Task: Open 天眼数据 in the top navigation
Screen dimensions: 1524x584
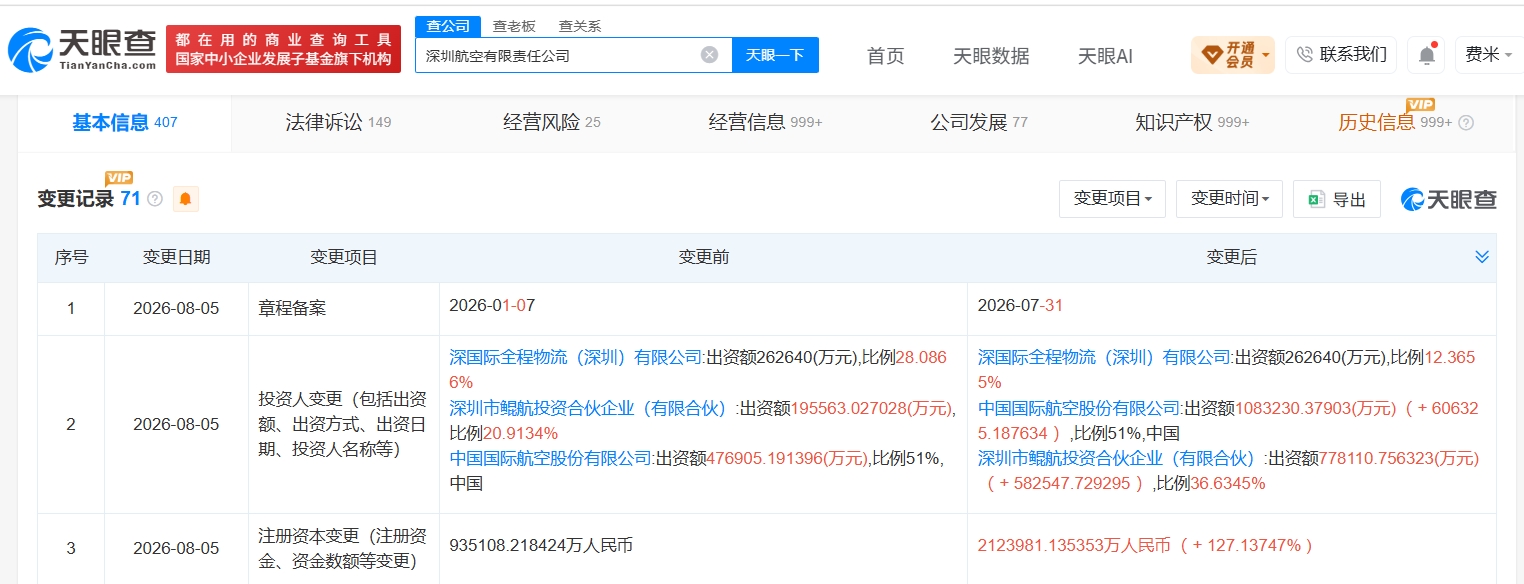Action: pyautogui.click(x=991, y=56)
